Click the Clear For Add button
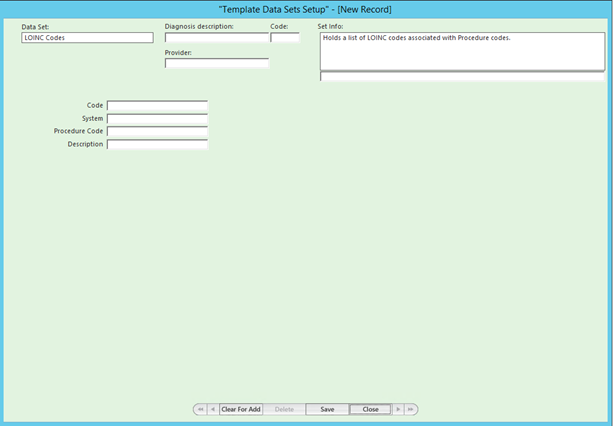 point(241,409)
